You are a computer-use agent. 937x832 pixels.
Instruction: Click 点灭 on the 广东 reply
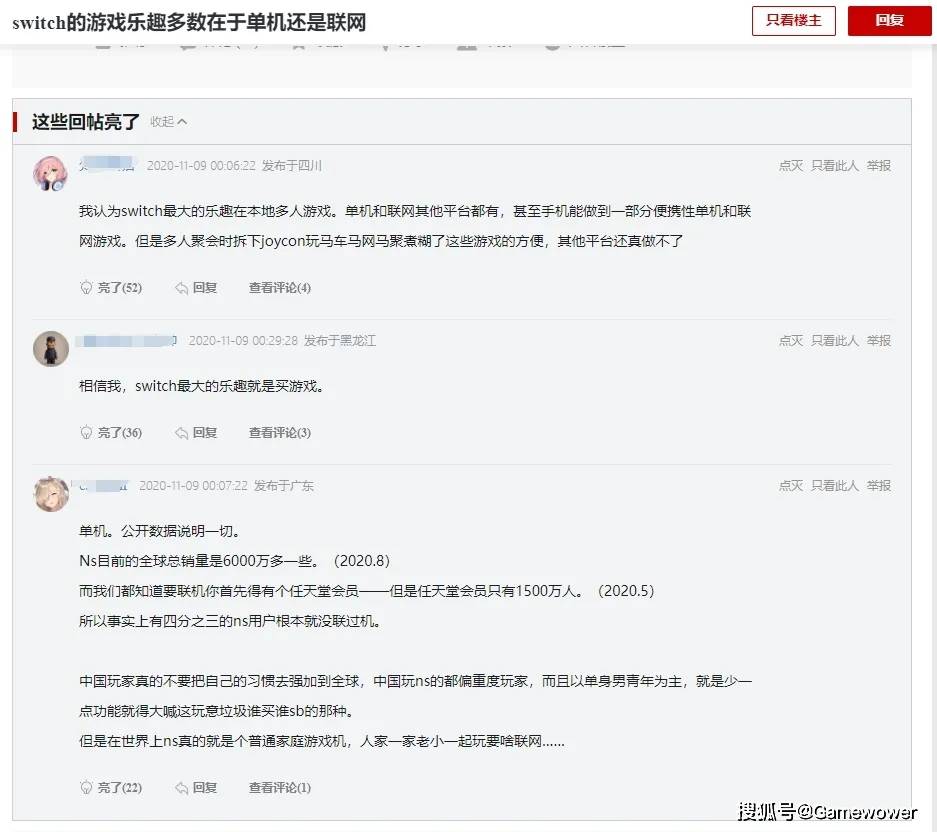tap(791, 486)
